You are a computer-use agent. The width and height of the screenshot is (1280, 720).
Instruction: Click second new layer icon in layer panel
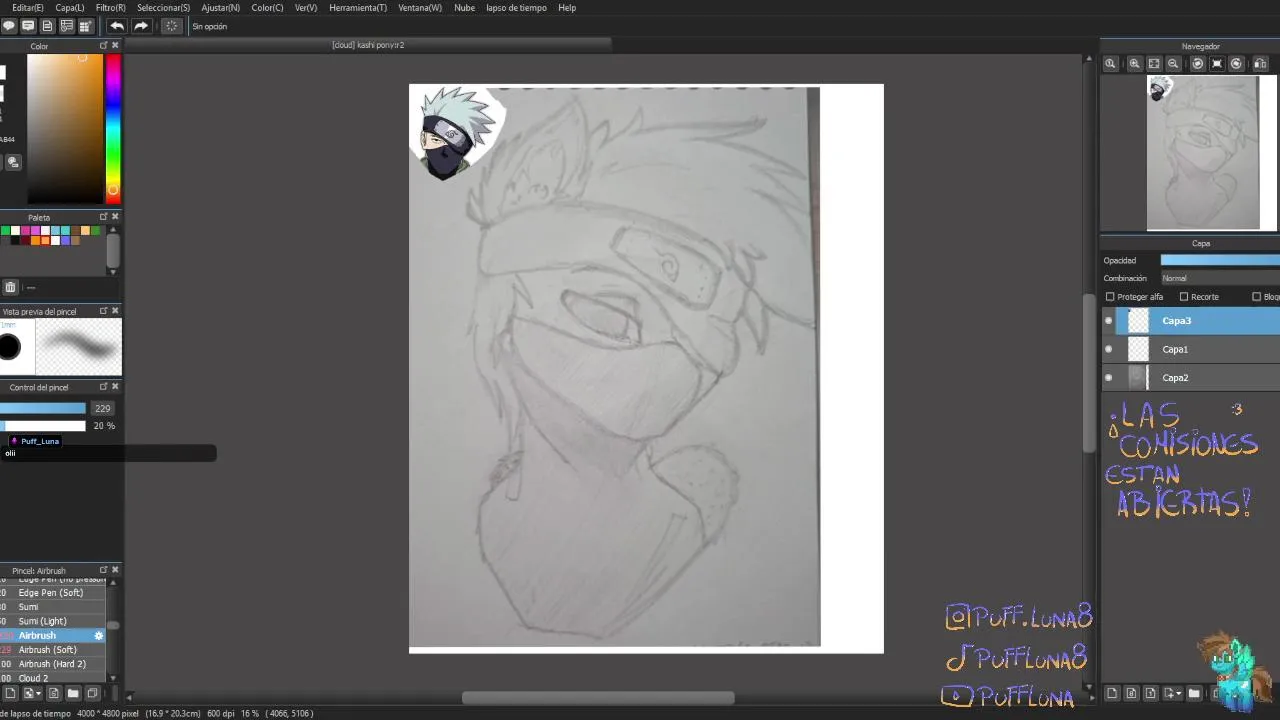click(1131, 693)
